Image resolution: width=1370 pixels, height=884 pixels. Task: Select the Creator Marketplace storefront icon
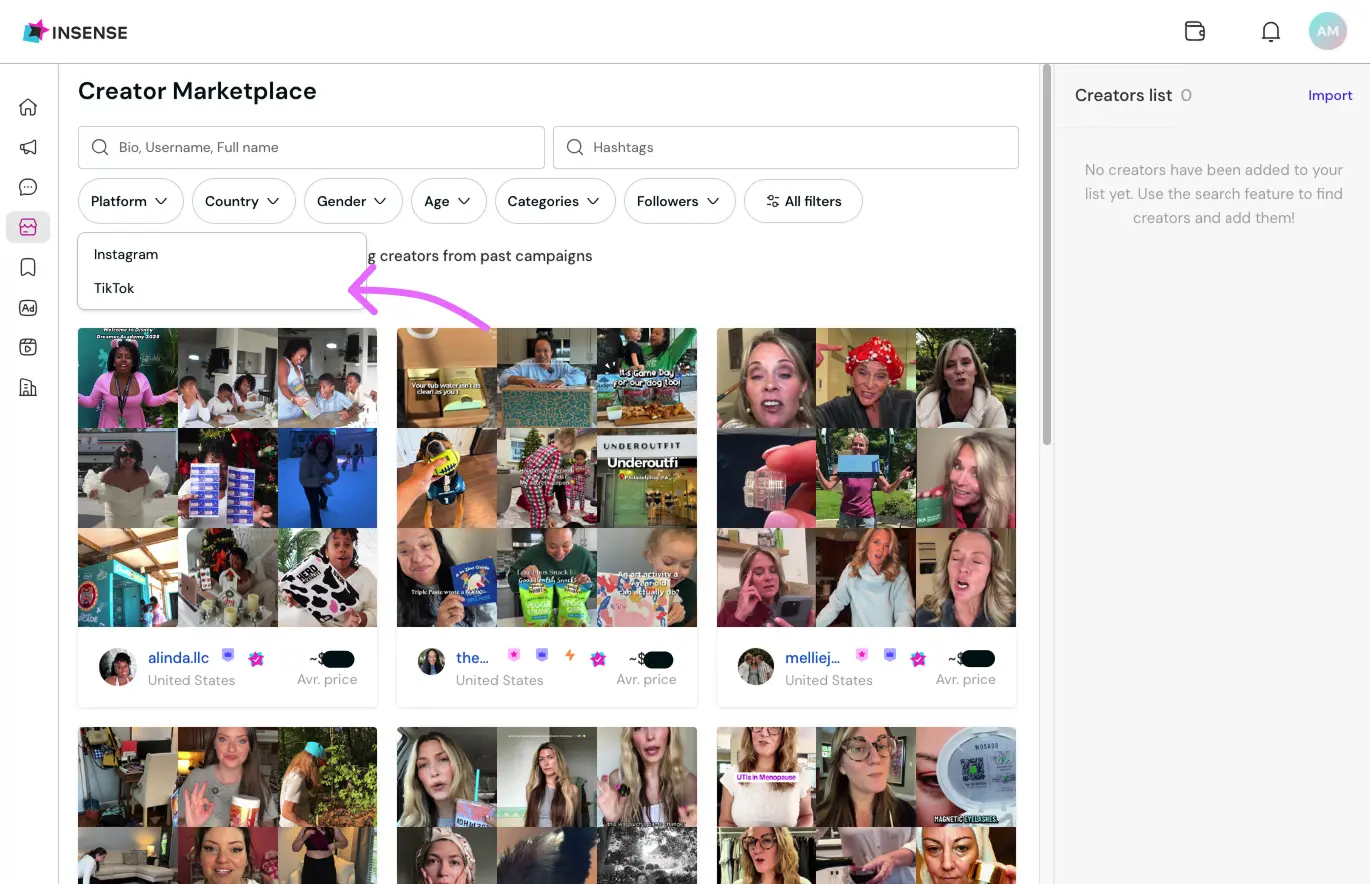point(27,226)
